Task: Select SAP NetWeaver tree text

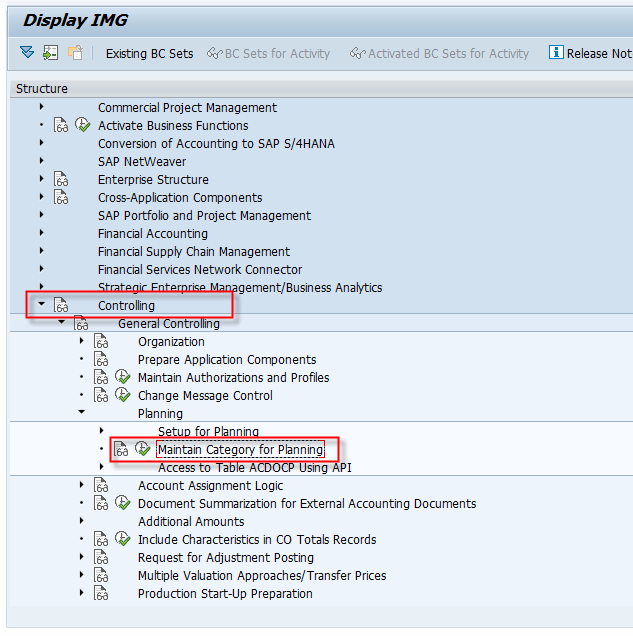Action: pyautogui.click(x=142, y=161)
